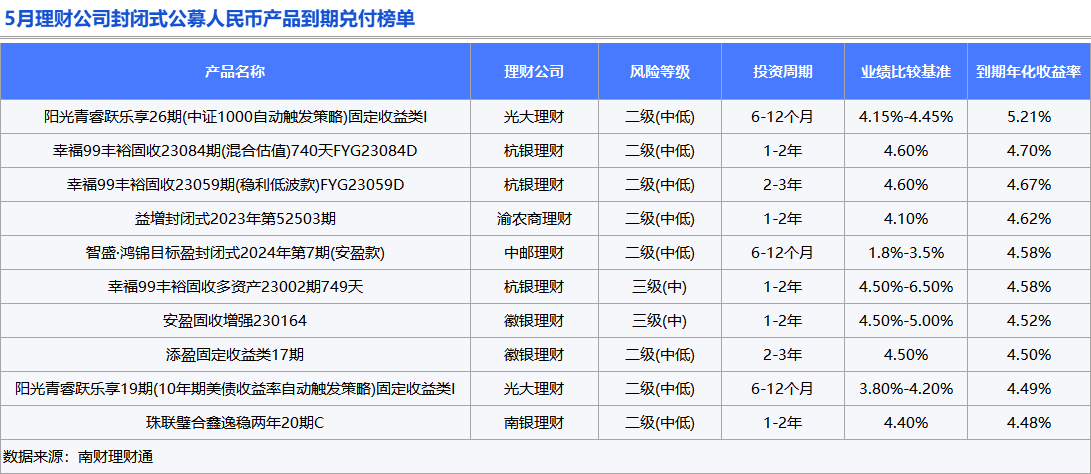Image resolution: width=1091 pixels, height=474 pixels.
Task: Click 三级(中) in the 安盈固收增强 row
Action: click(660, 321)
